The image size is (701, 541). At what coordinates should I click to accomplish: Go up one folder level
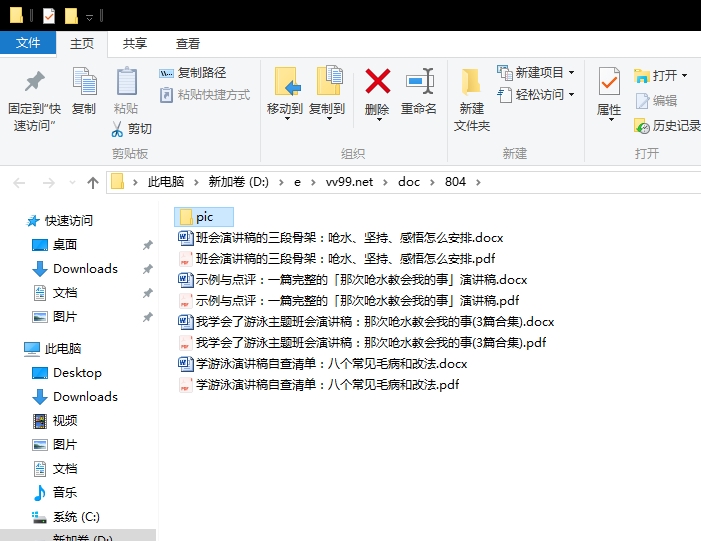tap(93, 182)
